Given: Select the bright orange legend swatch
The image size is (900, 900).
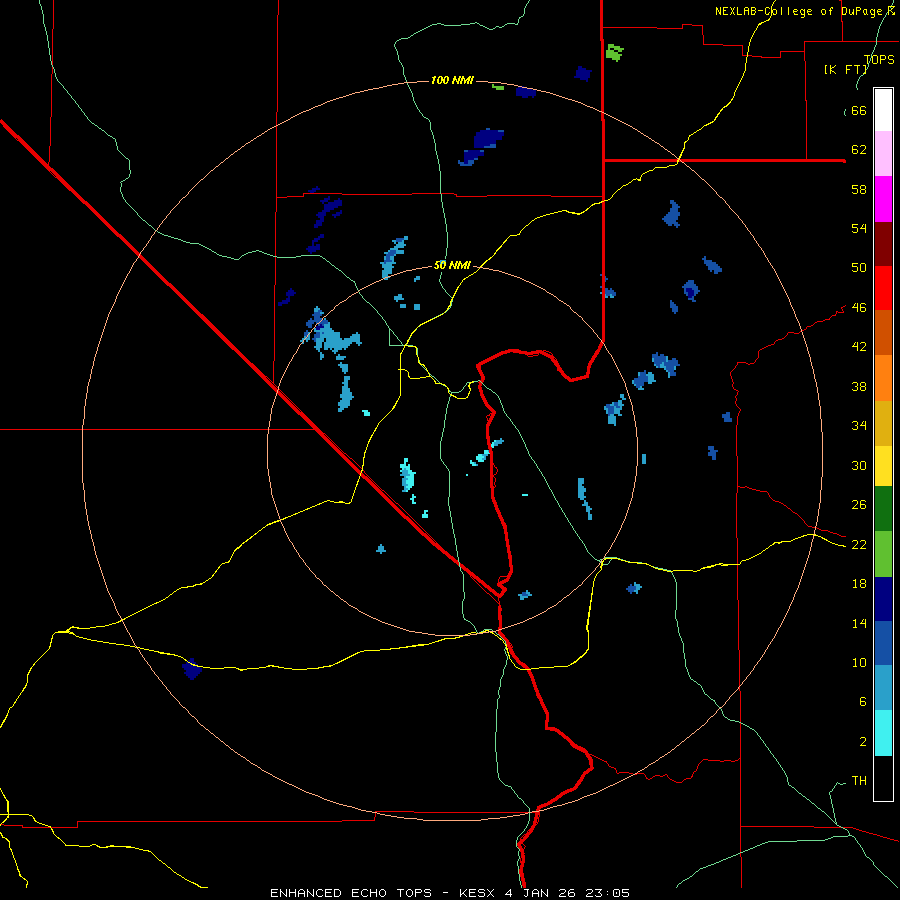Looking at the screenshot, I should (883, 378).
